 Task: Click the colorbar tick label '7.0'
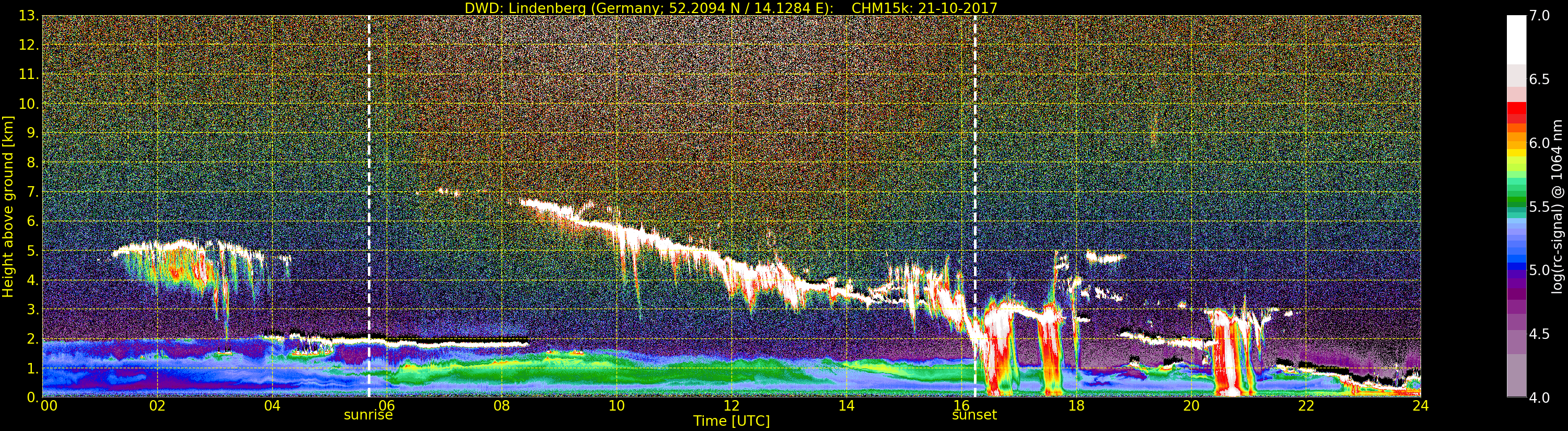pos(1539,16)
